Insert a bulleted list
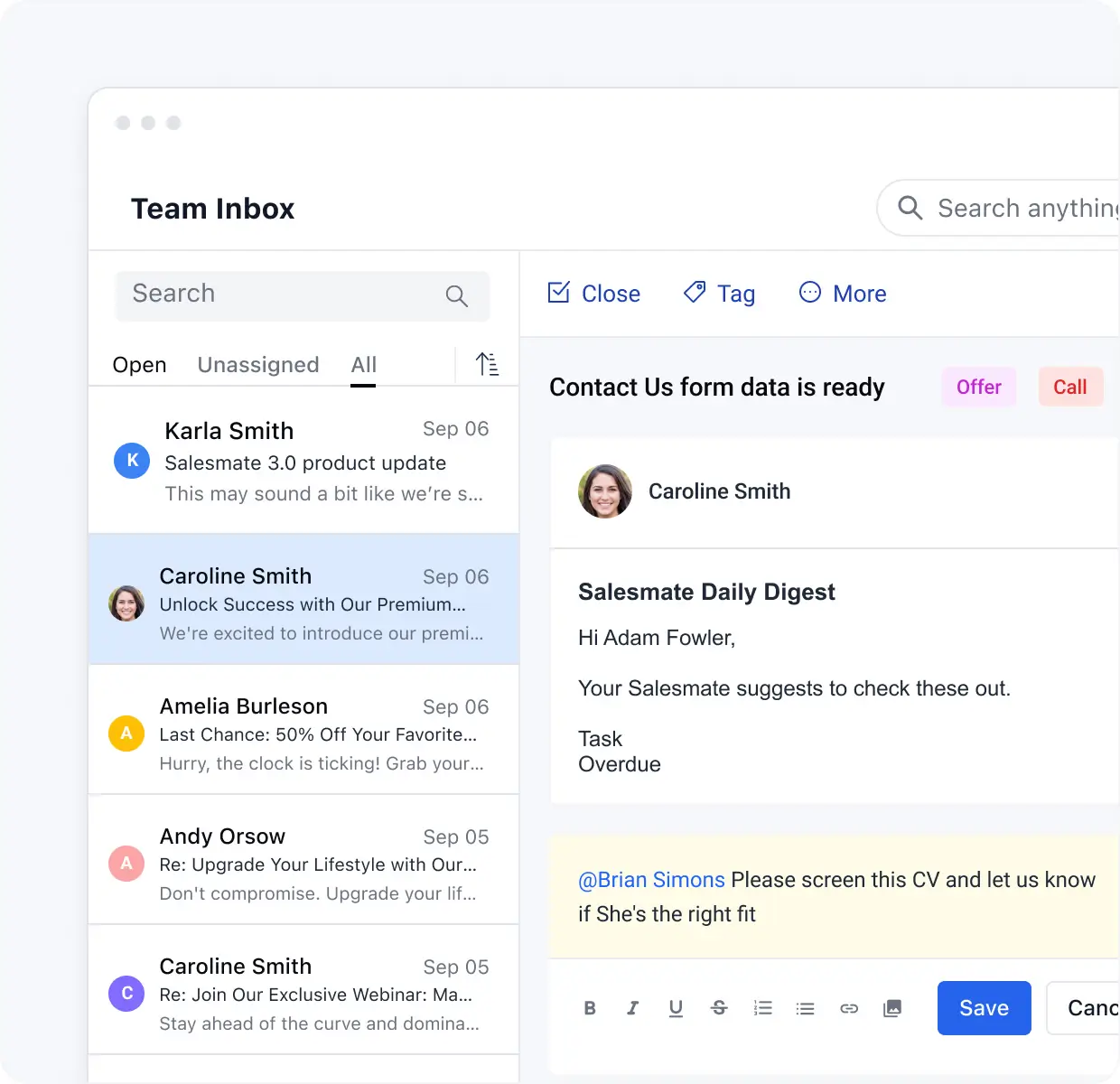Viewport: 1120px width, 1084px height. click(x=805, y=1008)
